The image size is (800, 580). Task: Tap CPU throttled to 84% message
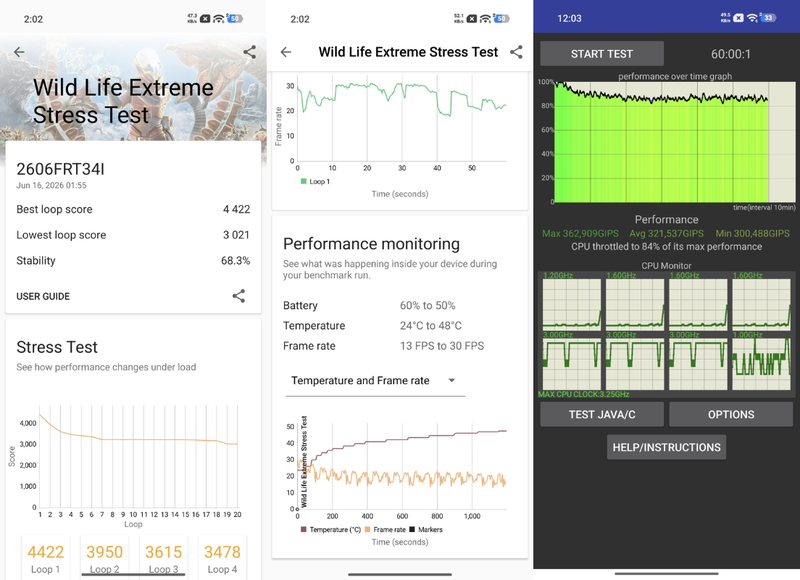click(x=666, y=247)
